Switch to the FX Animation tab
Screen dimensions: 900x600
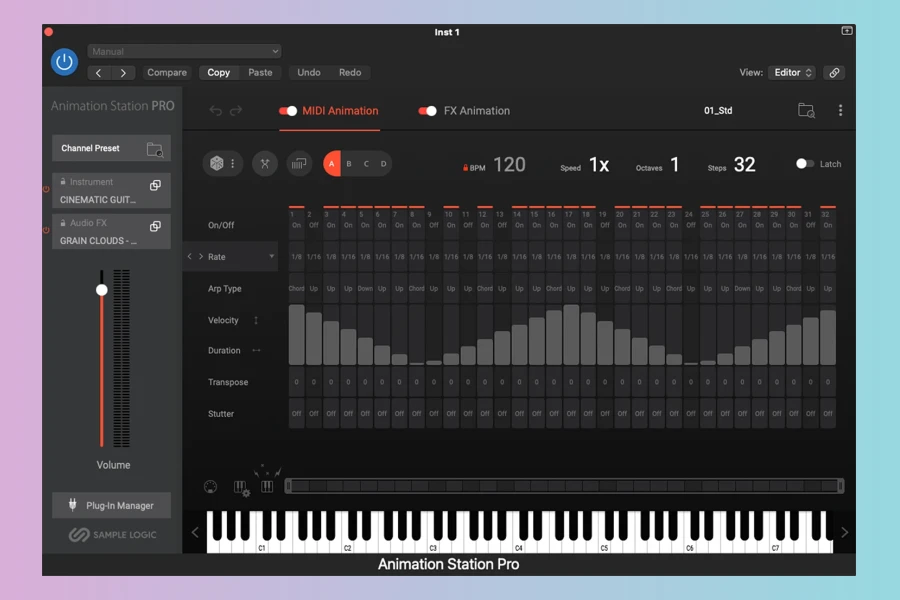click(476, 111)
